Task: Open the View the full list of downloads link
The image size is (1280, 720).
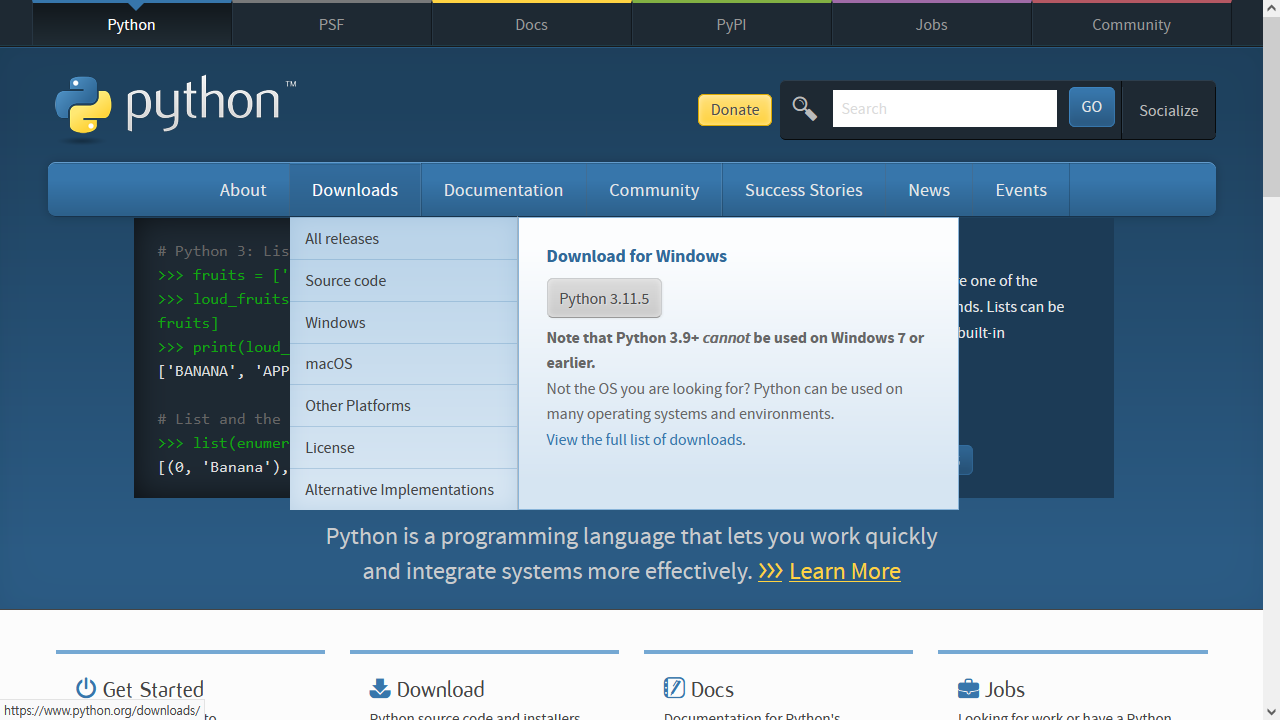Action: click(x=644, y=440)
